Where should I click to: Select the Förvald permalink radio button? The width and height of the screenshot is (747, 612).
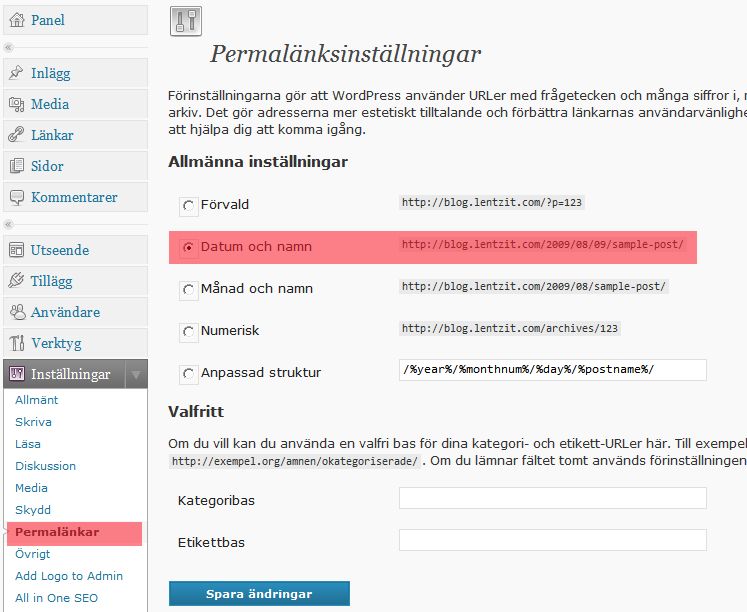(188, 206)
